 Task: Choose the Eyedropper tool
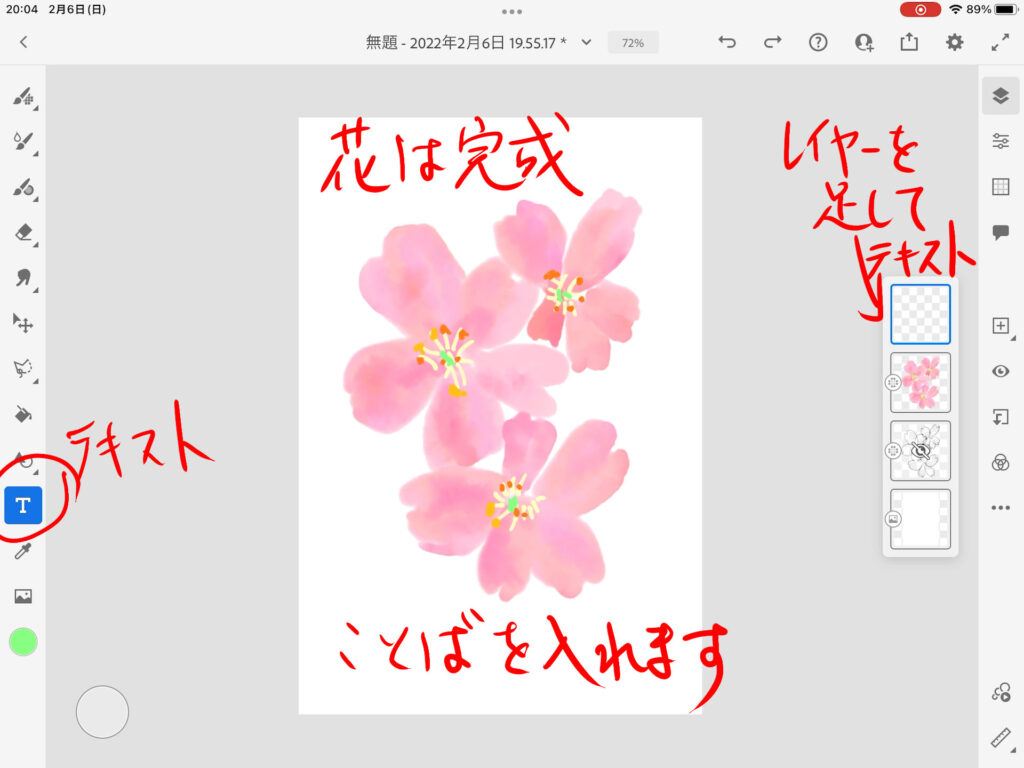(23, 551)
